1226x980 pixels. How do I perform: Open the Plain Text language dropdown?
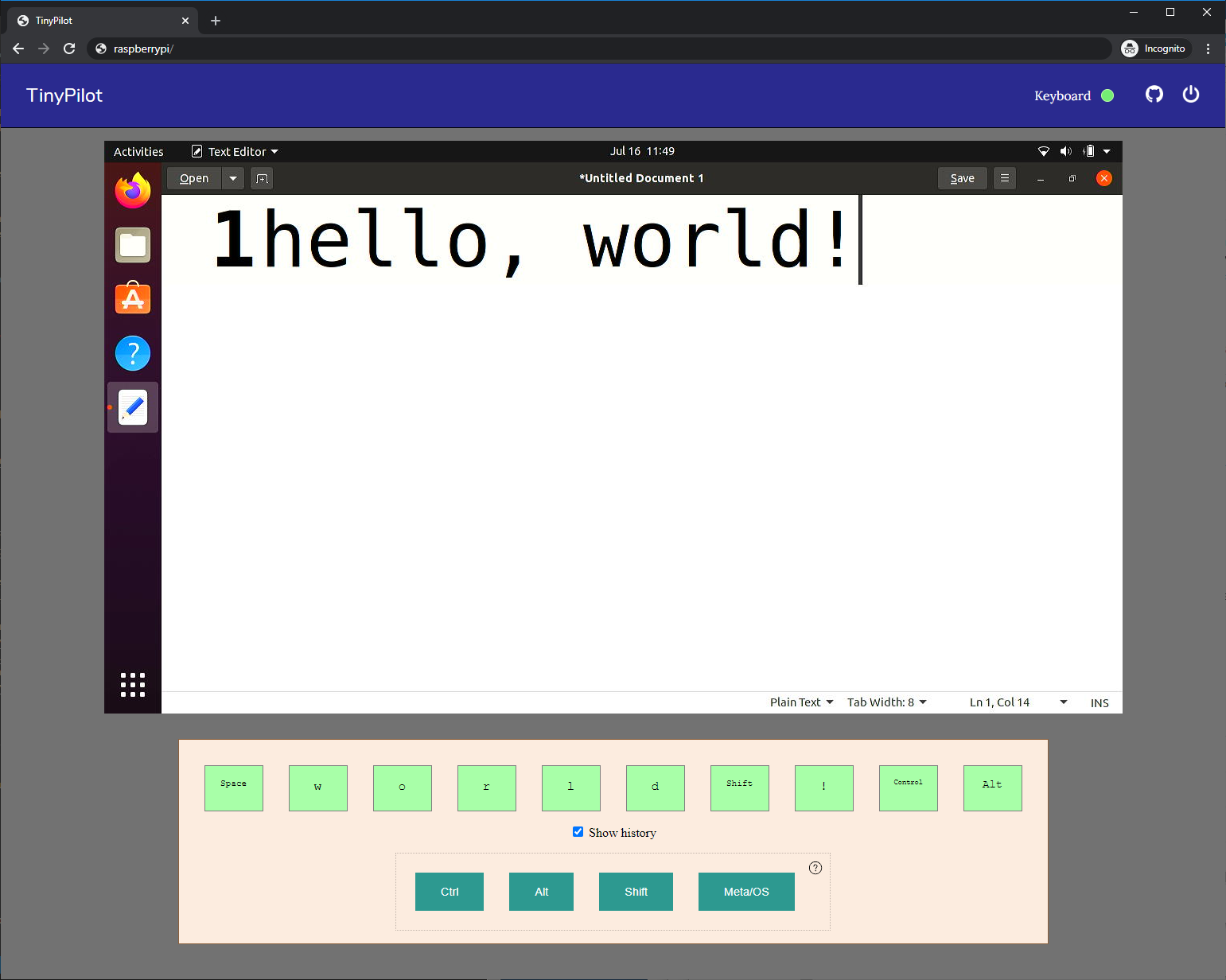[x=801, y=702]
